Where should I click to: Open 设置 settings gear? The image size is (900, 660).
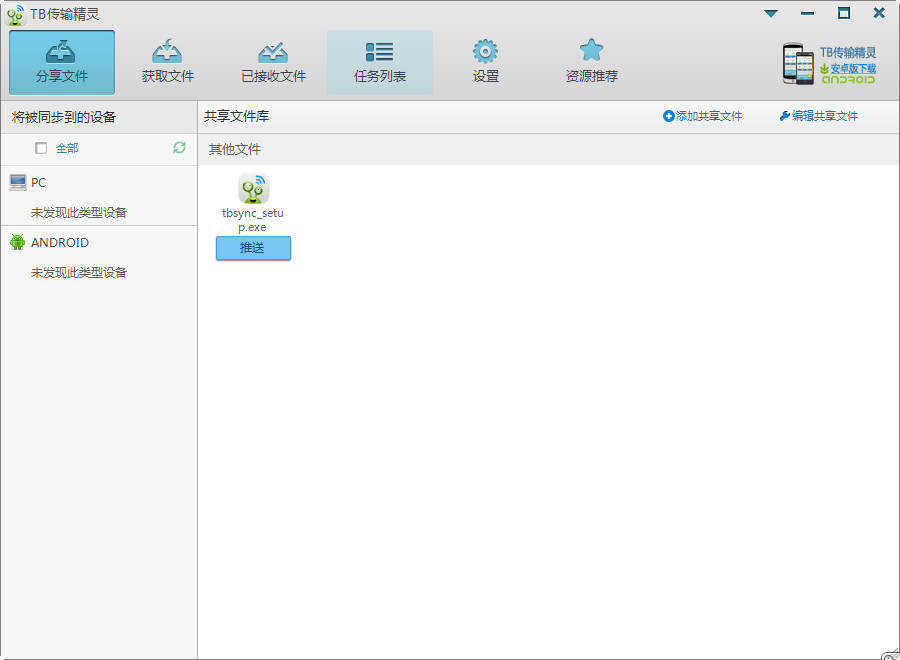(x=486, y=63)
